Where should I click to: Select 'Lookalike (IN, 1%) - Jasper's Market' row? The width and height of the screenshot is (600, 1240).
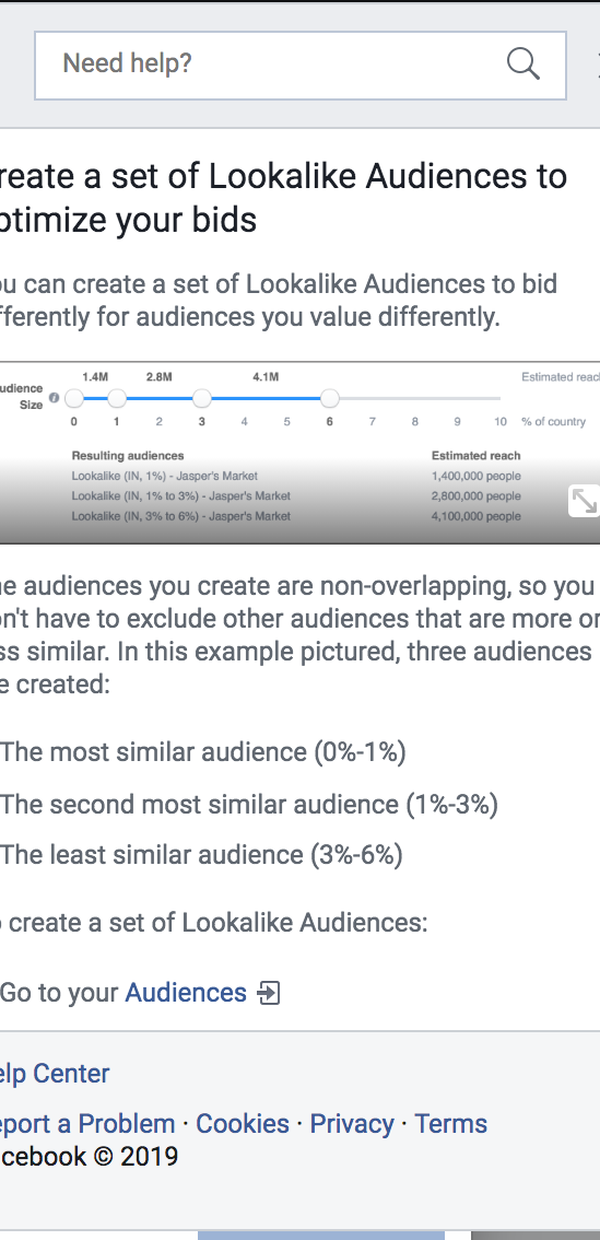coord(296,476)
